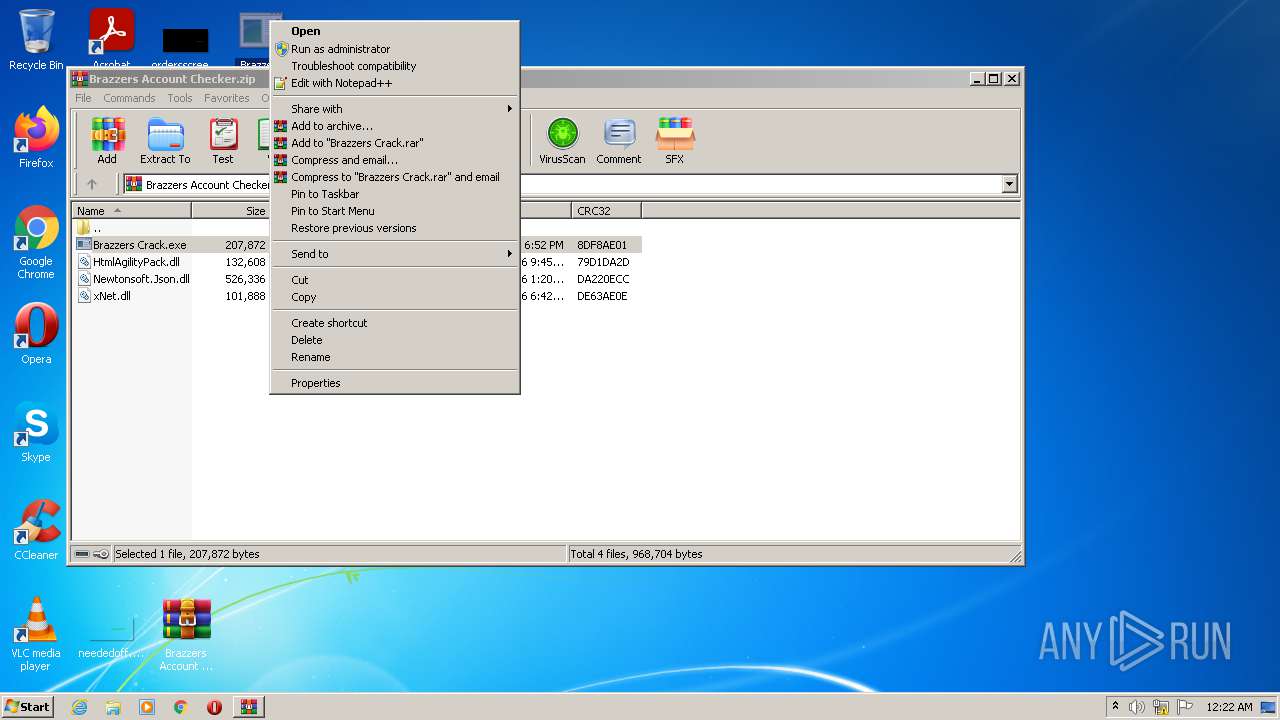Select the Google Chrome desktop icon
1280x720 pixels.
tap(36, 243)
